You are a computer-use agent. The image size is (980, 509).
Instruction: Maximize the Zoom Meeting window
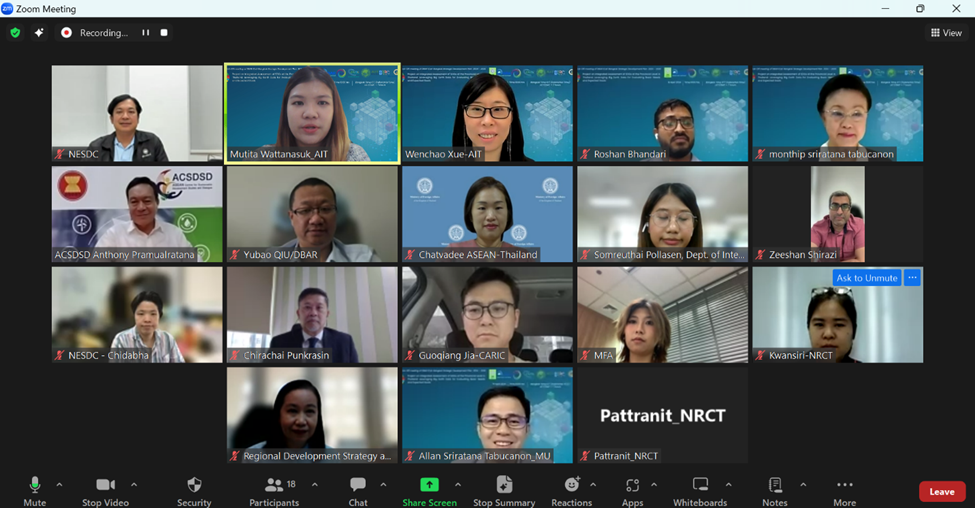coord(920,9)
